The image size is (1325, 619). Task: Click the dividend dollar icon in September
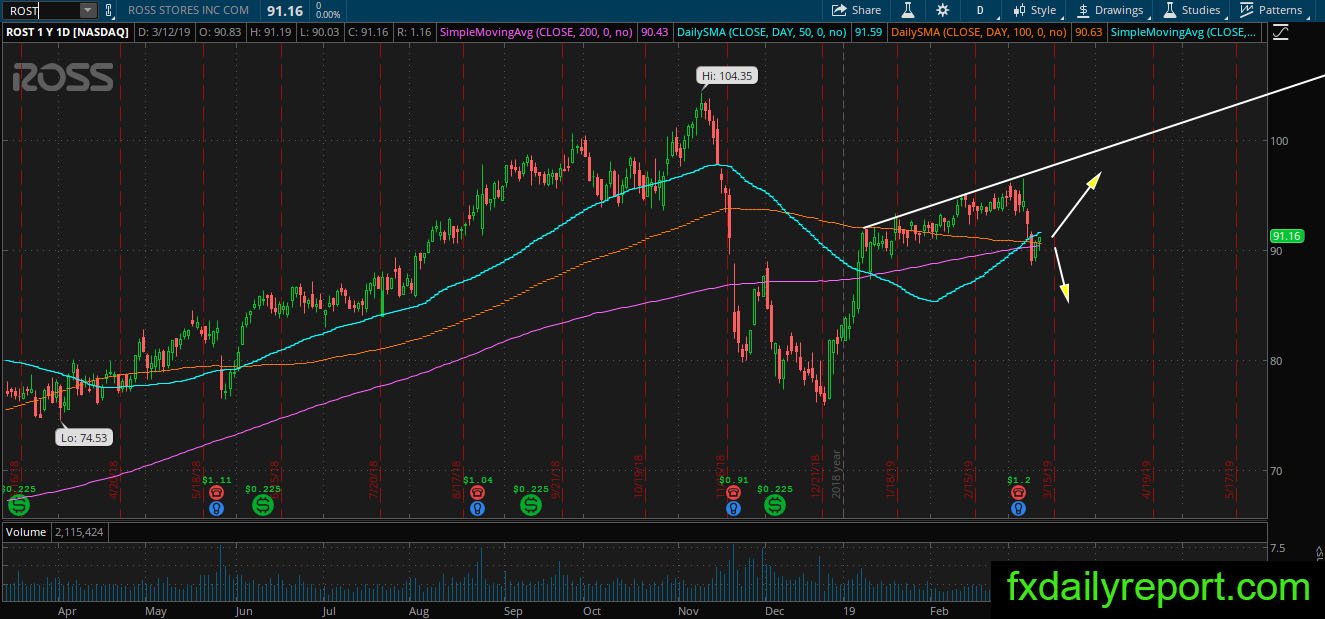coord(532,505)
